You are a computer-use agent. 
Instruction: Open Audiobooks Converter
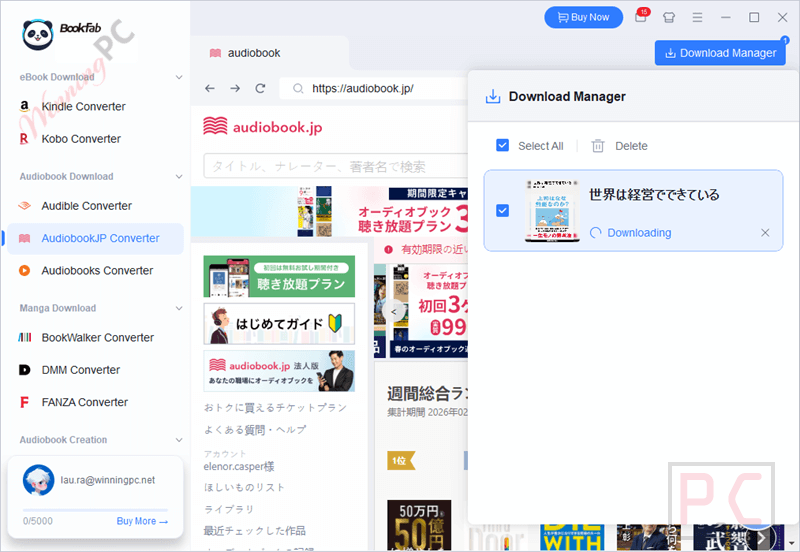pyautogui.click(x=95, y=270)
